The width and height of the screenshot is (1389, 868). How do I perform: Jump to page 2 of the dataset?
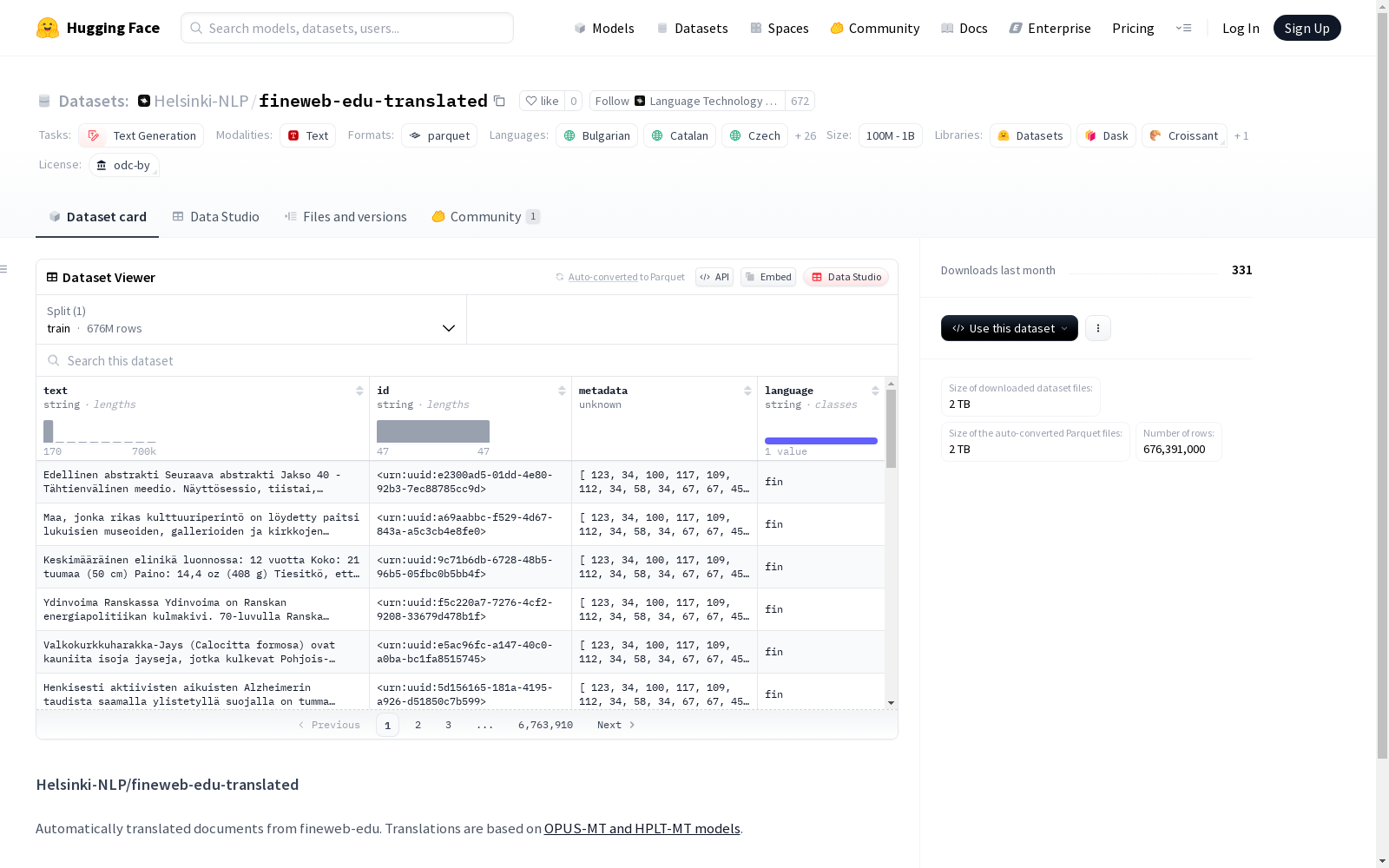point(418,725)
